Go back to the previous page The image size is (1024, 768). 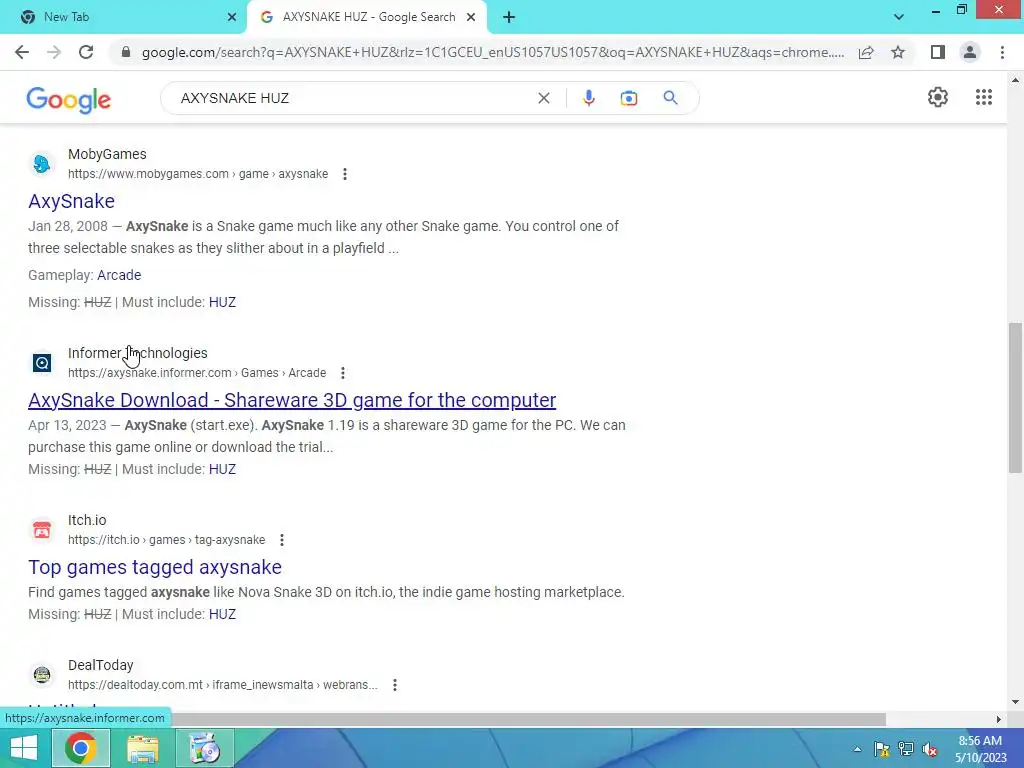pos(22,52)
